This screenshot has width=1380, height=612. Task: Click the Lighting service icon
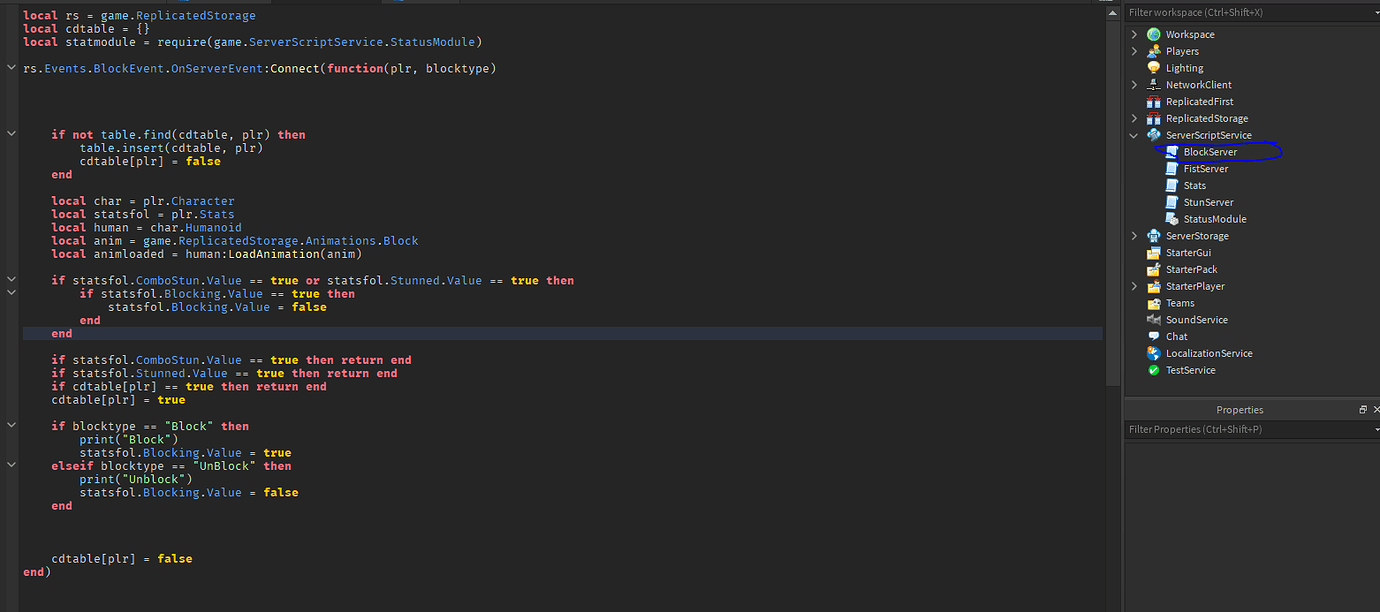coord(1152,67)
